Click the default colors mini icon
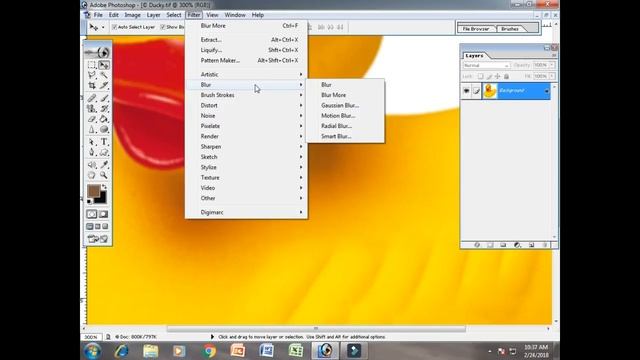Viewport: 640px width, 360px height. [89, 201]
